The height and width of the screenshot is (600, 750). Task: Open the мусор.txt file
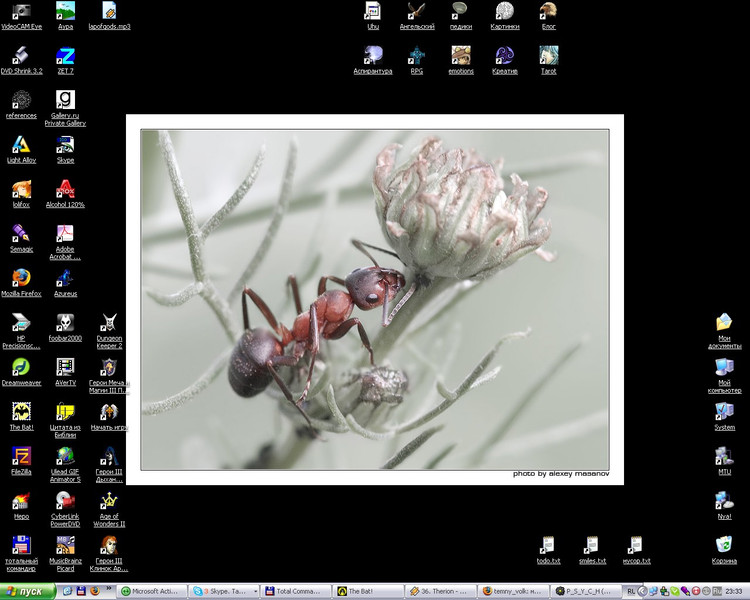pos(636,550)
